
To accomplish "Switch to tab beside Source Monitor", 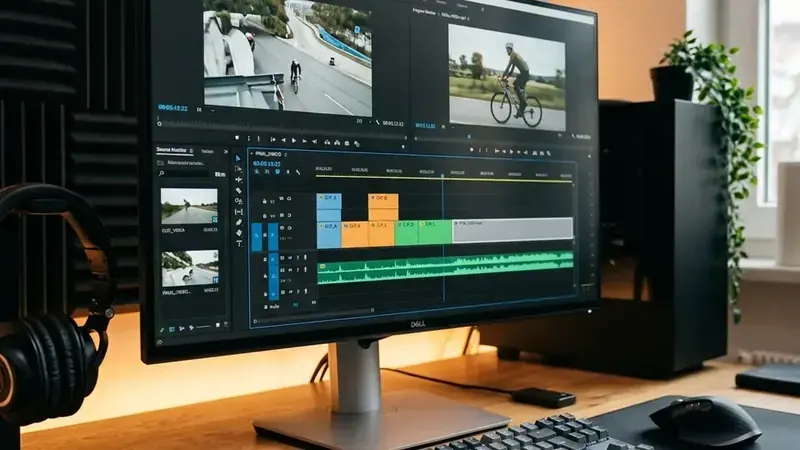I will (207, 151).
